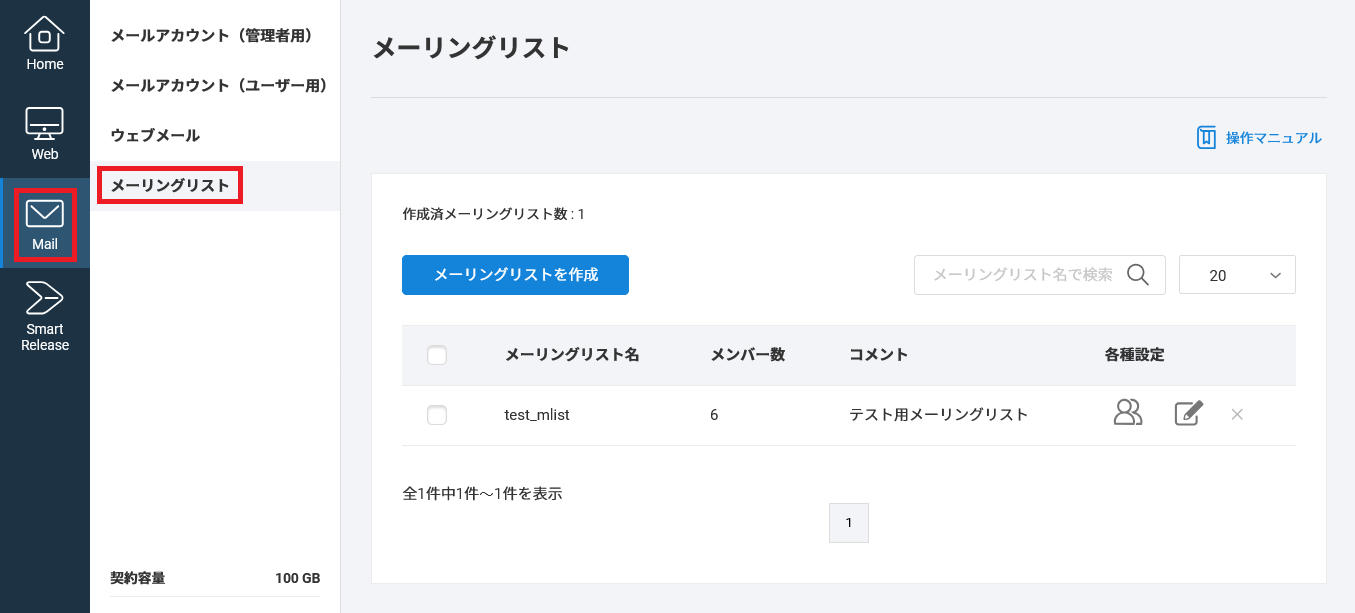This screenshot has width=1355, height=613.
Task: Click the 操作マニュアル book icon
Action: tap(1206, 138)
